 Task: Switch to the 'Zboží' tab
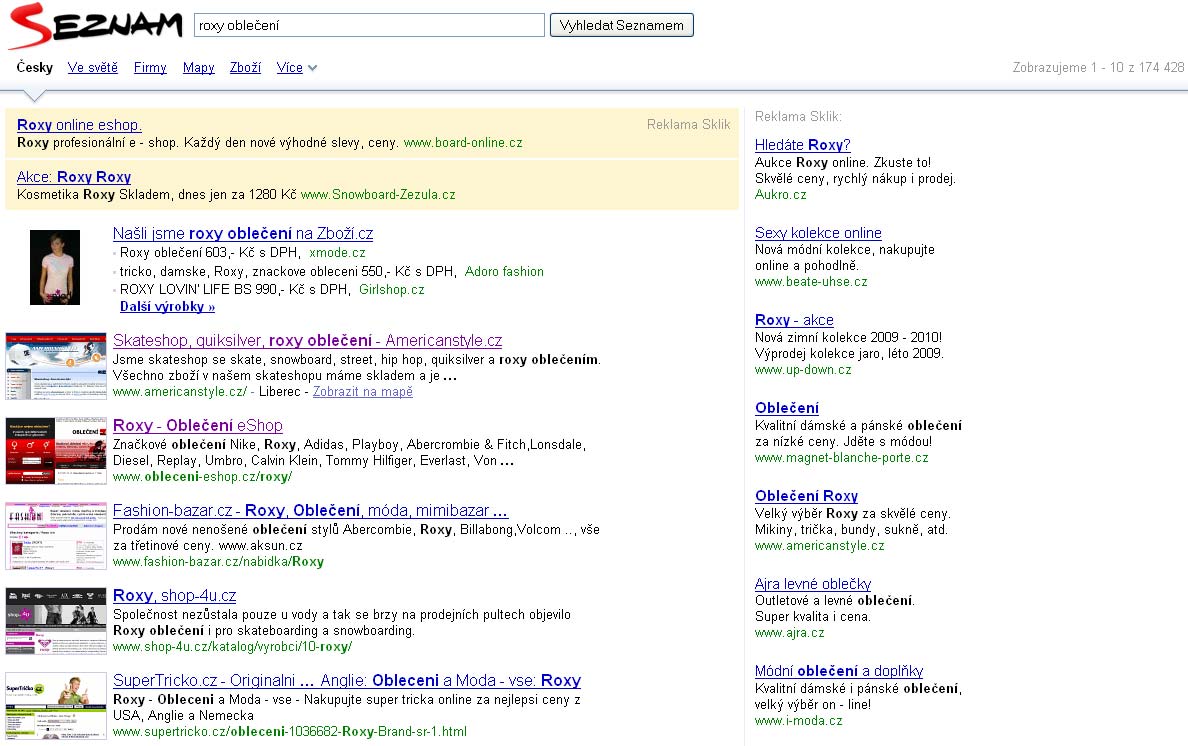click(245, 67)
